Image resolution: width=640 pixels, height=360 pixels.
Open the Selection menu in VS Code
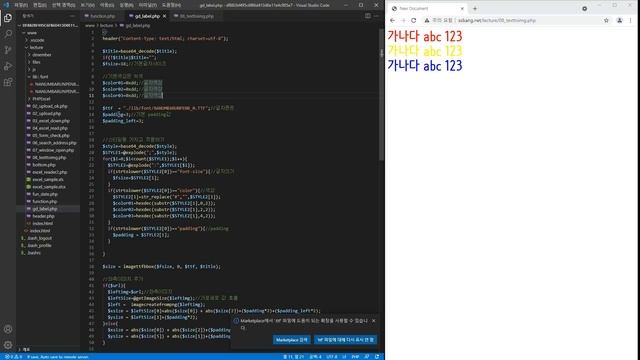[x=63, y=5]
